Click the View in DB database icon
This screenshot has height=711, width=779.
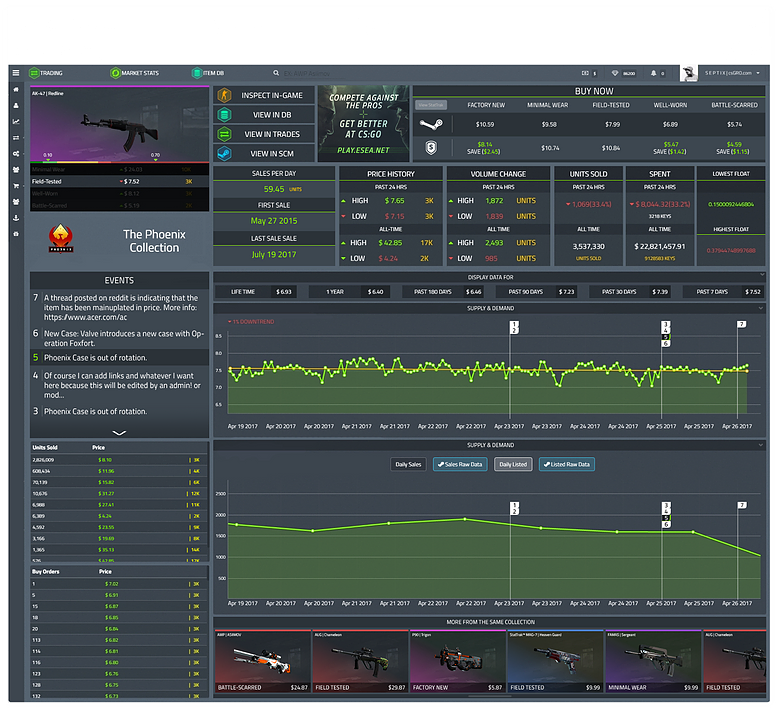pos(225,115)
